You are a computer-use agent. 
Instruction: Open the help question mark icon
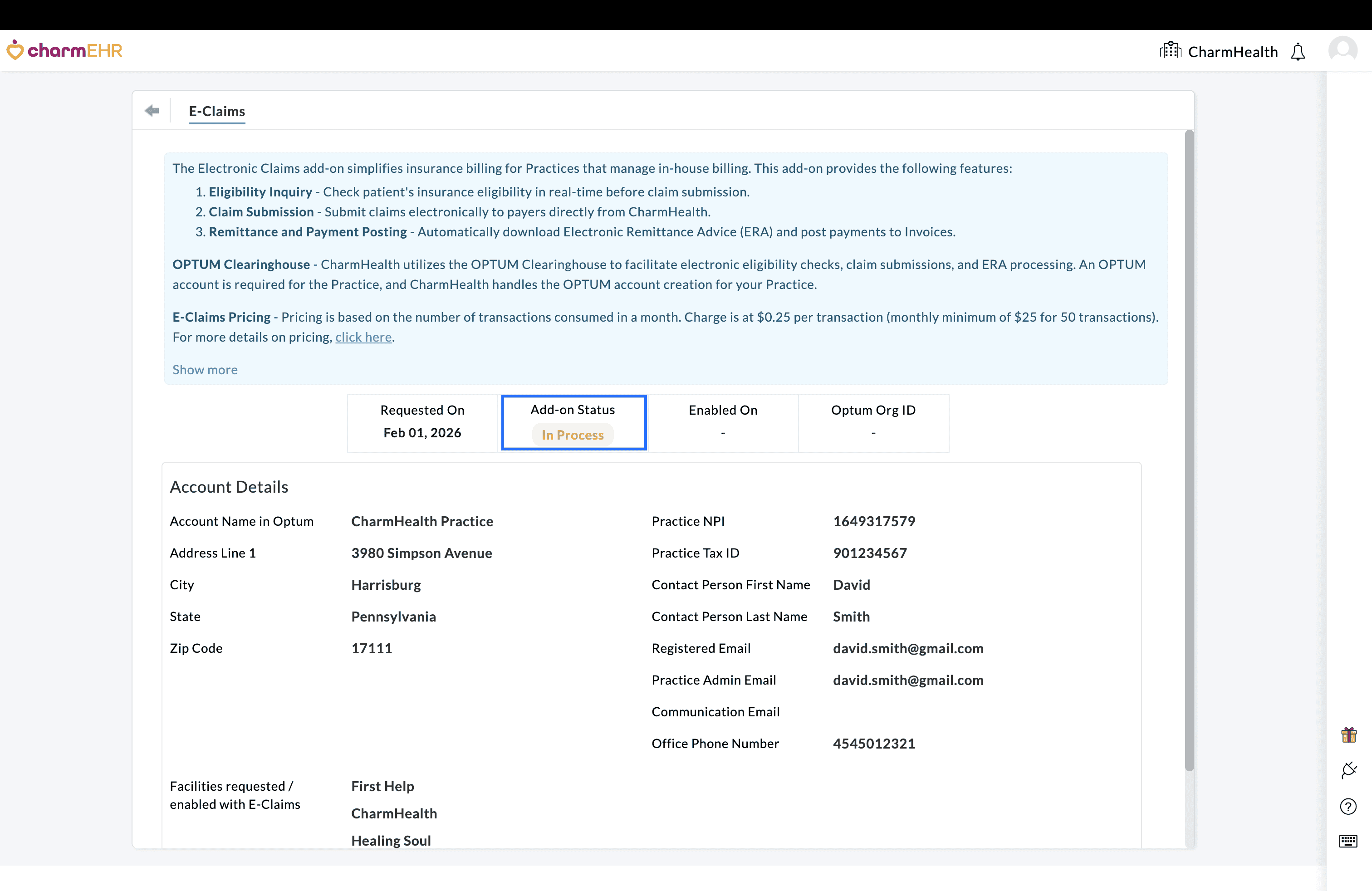click(1348, 806)
